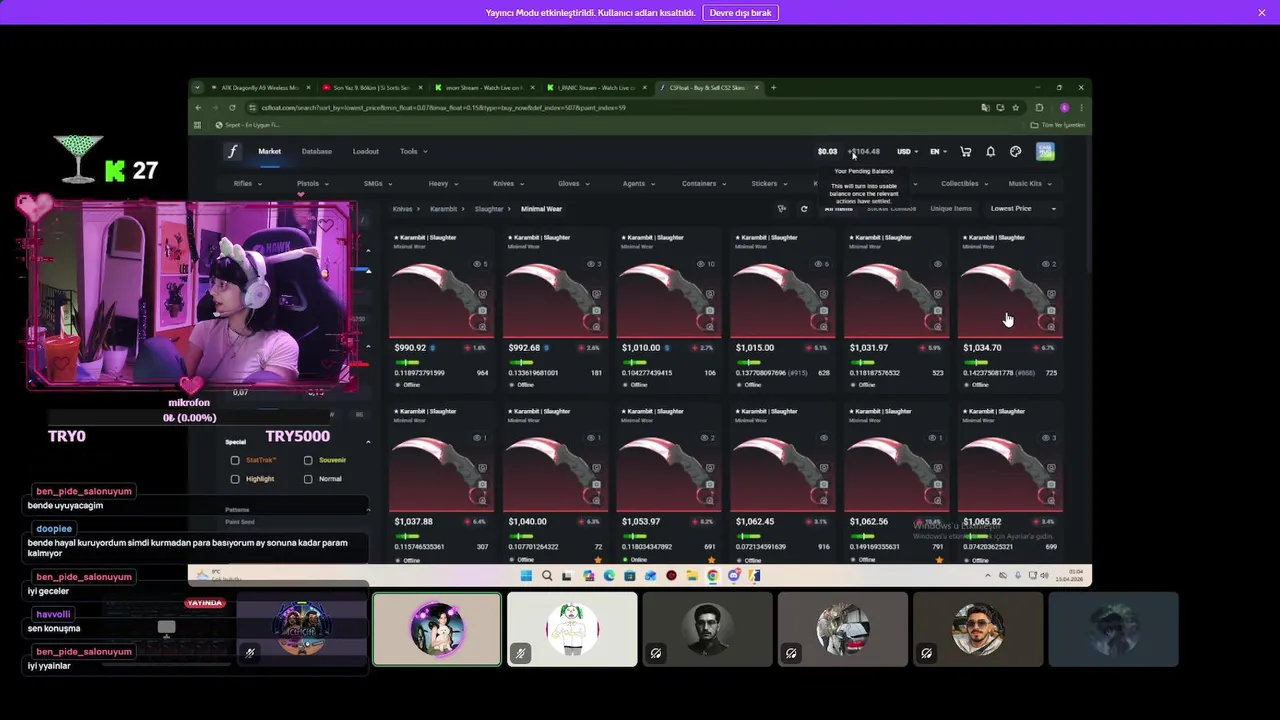Dismiss the purple streamer mode banner
1280x720 pixels.
coord(1262,13)
